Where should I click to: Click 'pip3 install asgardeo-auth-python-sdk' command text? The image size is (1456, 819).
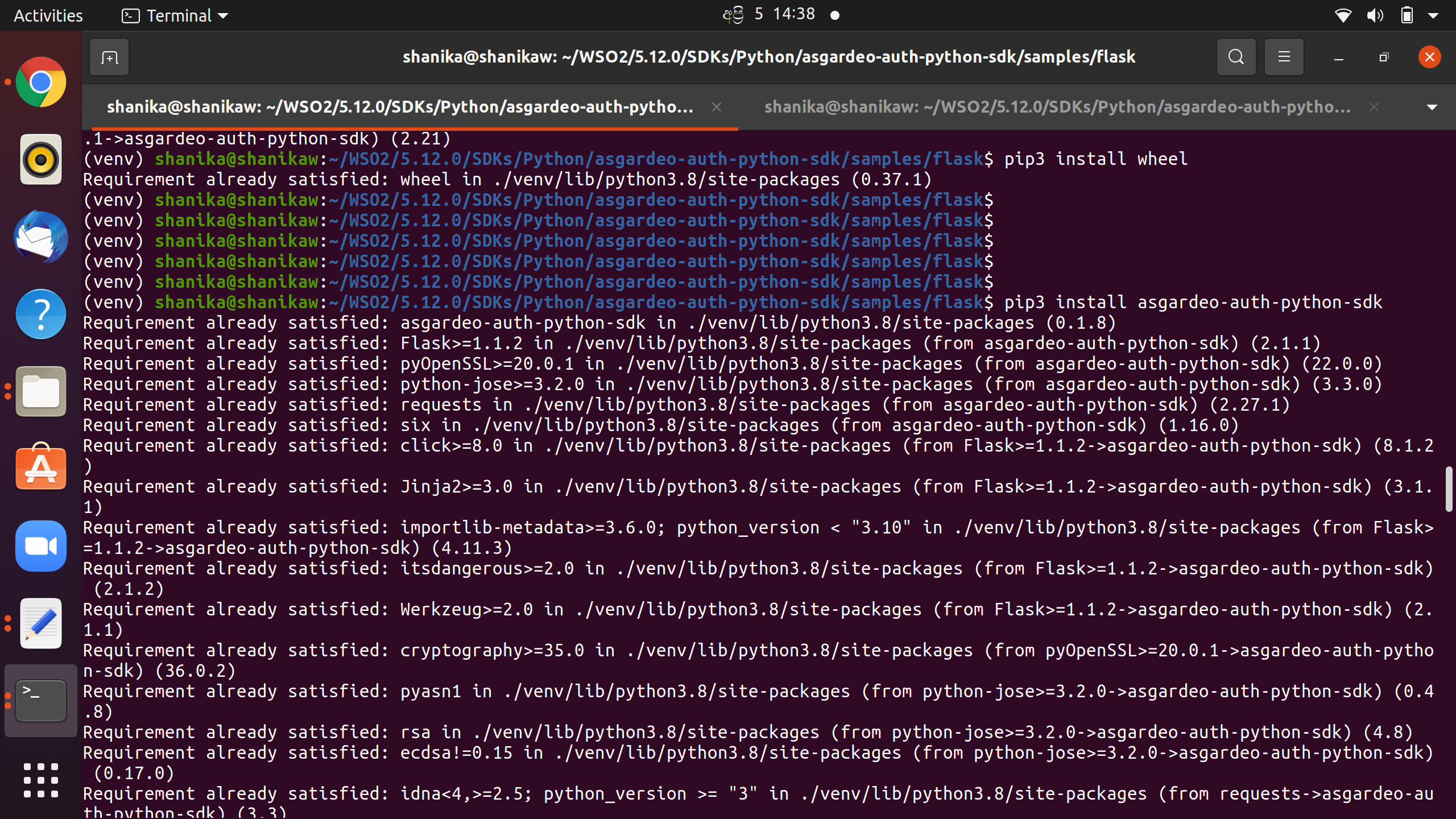tap(1193, 302)
